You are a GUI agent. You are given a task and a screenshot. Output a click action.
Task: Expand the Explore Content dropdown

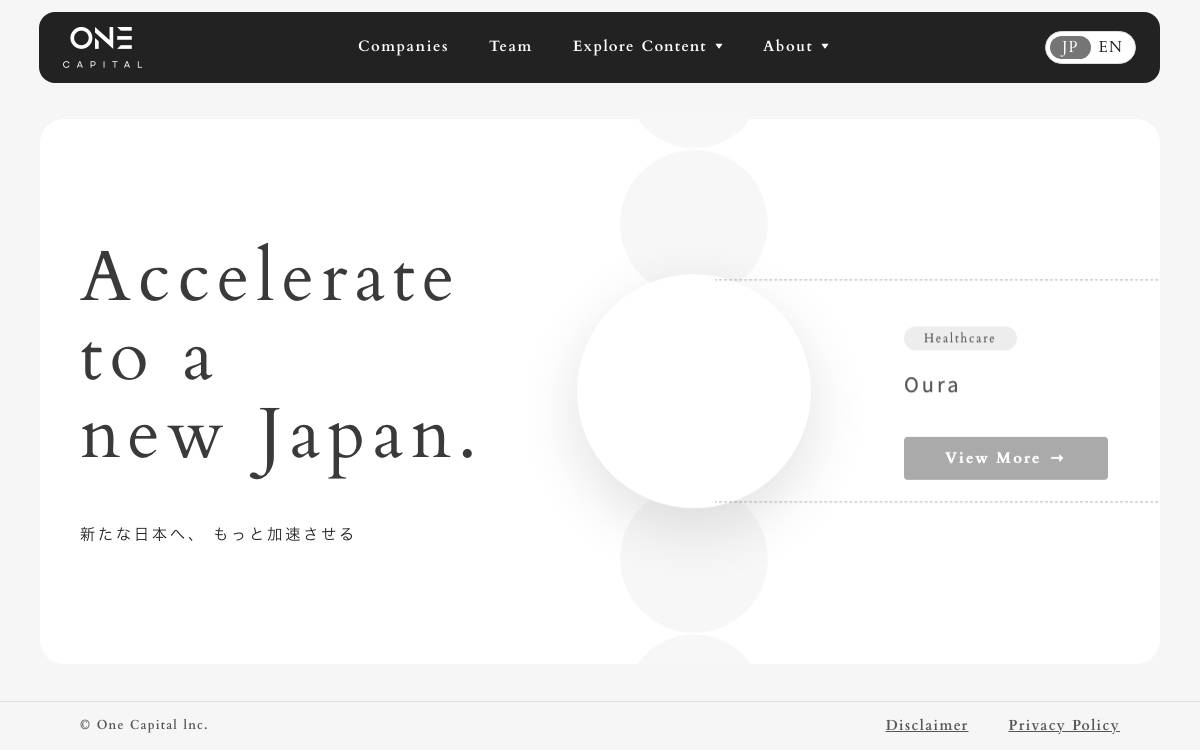647,46
